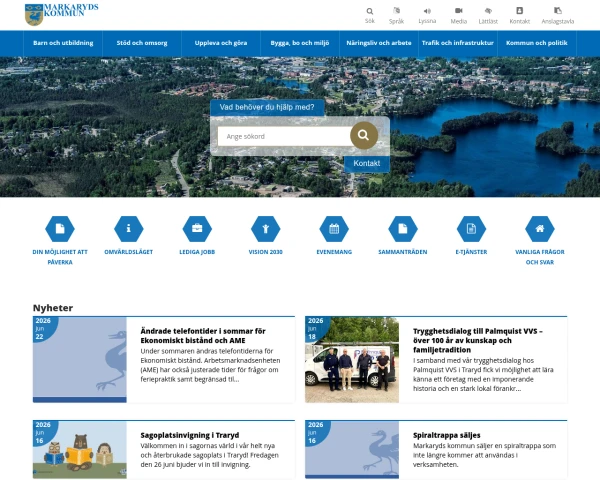This screenshot has height=480, width=600.
Task: Open the Spiraltrappa säljes news headline
Action: coord(447,435)
